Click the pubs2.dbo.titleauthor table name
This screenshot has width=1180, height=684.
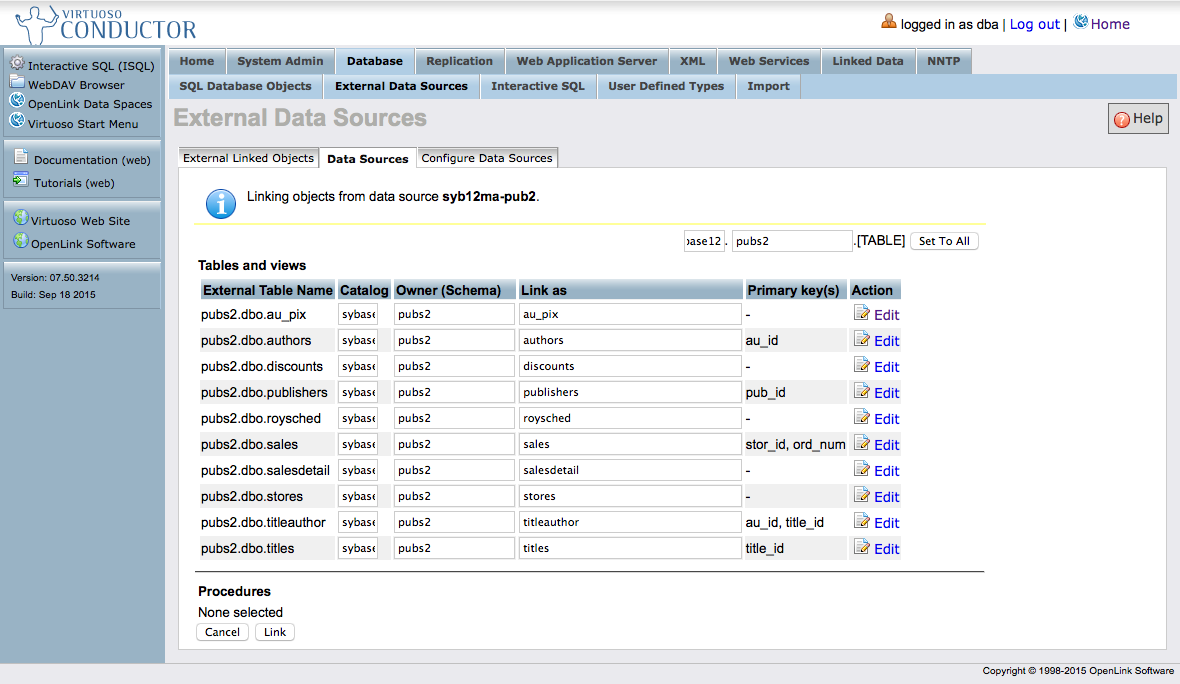263,522
